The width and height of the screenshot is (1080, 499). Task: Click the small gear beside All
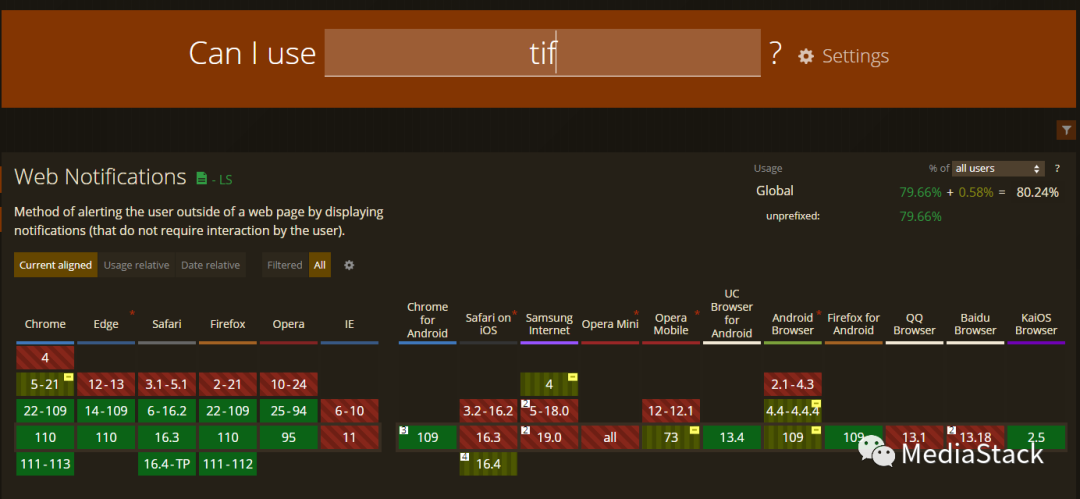(x=349, y=265)
